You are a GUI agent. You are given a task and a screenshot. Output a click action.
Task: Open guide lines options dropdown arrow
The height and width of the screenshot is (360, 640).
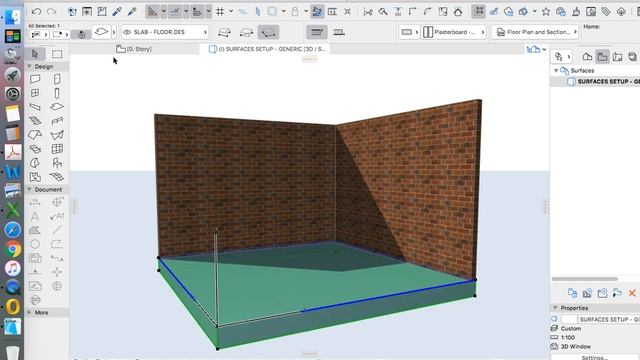[163, 11]
